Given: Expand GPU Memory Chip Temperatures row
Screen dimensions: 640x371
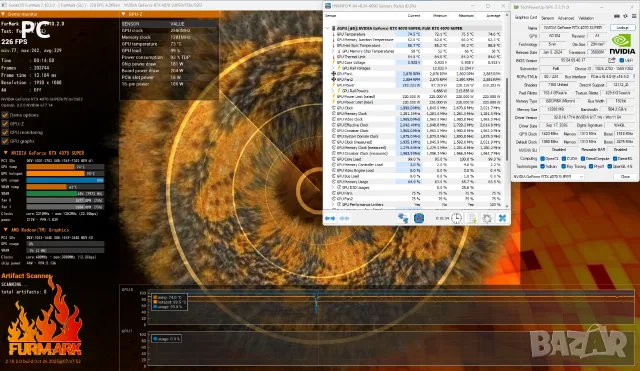Looking at the screenshot, I should [333, 51].
